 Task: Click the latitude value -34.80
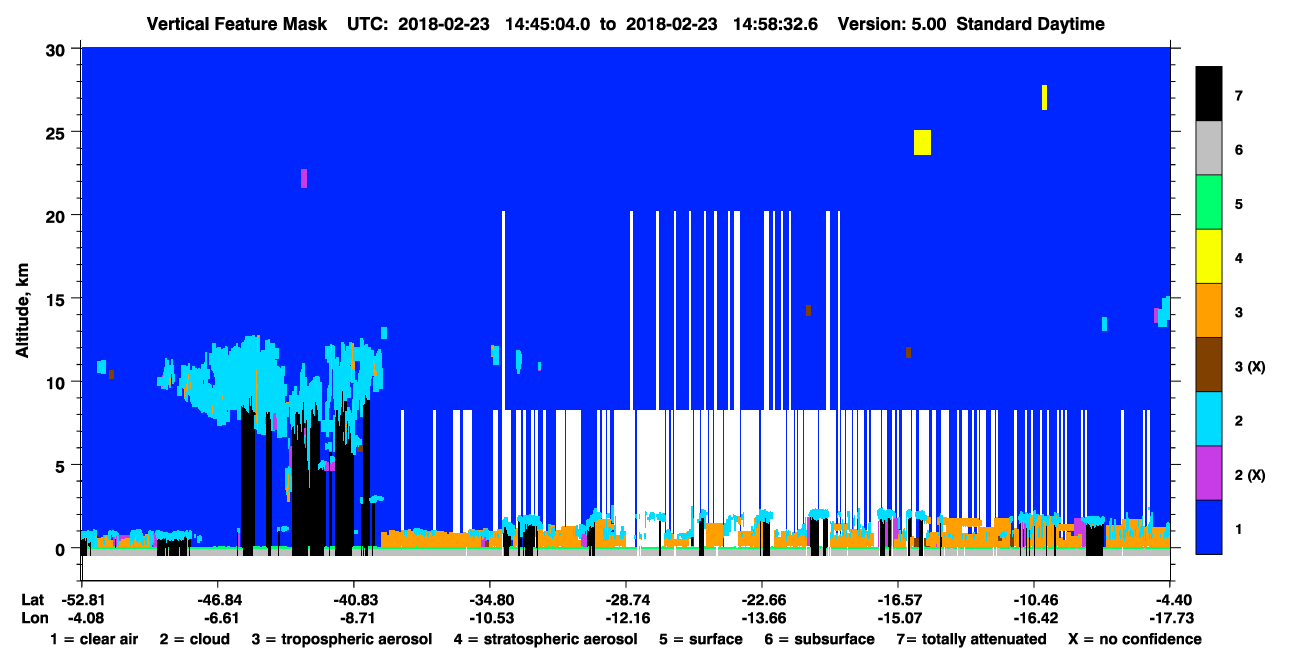point(490,599)
